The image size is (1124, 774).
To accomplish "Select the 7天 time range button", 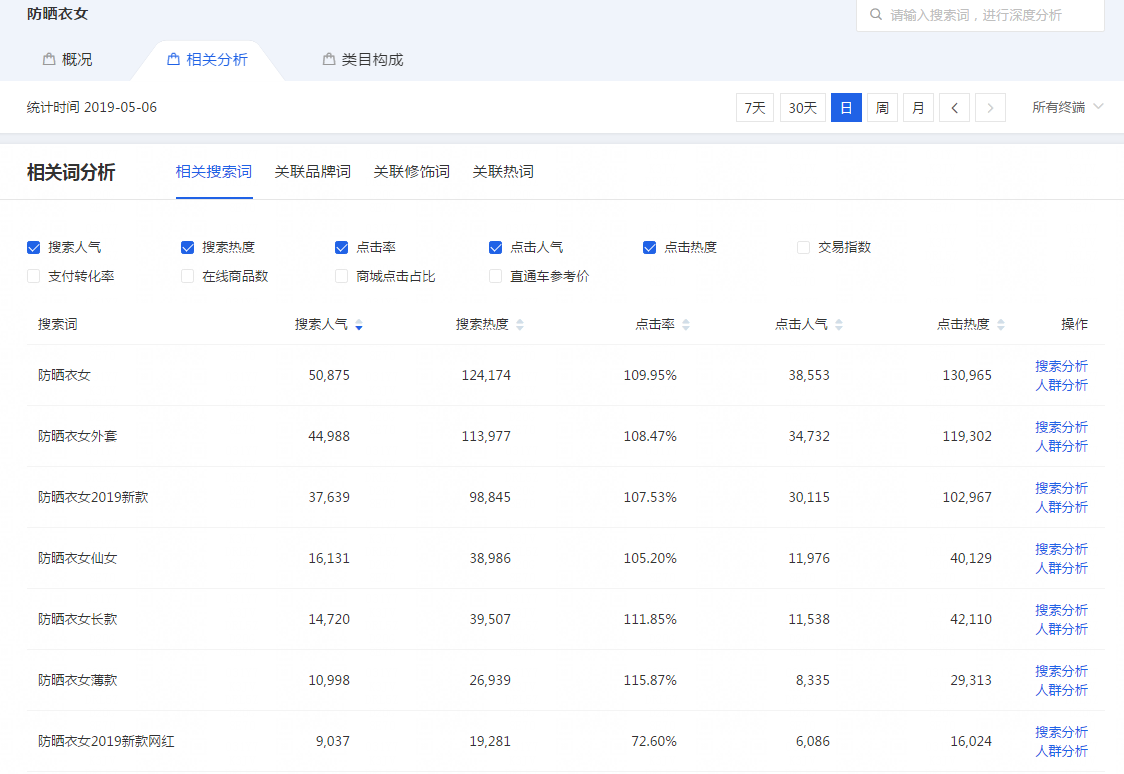I will (x=755, y=108).
